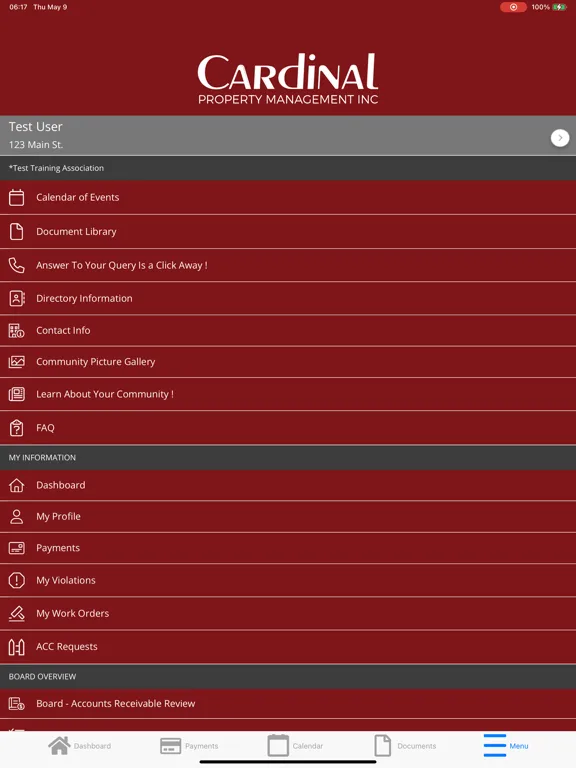Switch to the Documents bottom tab label
Image resolution: width=576 pixels, height=768 pixels.
[x=416, y=746]
